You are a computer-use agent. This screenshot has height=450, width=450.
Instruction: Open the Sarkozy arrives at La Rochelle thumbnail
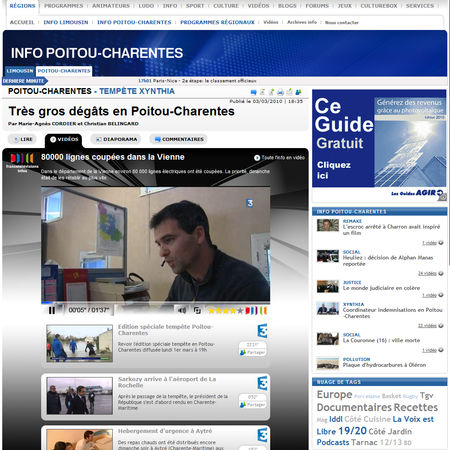click(x=80, y=396)
